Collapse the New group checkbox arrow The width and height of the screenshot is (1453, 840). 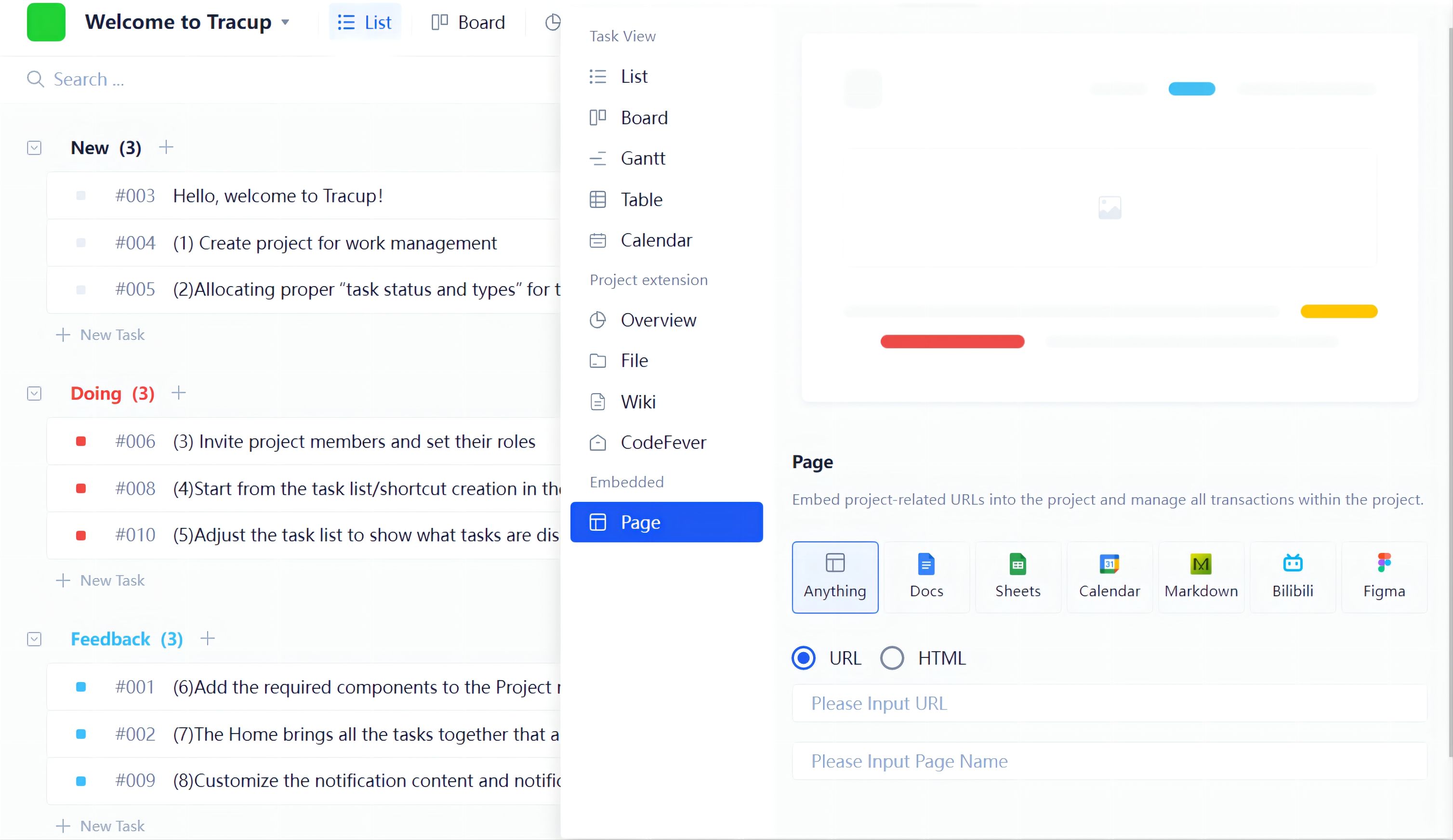34,147
